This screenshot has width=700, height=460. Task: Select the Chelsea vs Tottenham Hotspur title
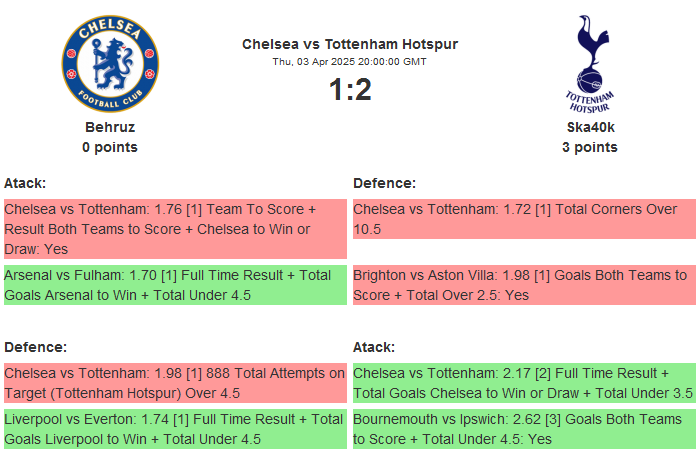tap(350, 44)
